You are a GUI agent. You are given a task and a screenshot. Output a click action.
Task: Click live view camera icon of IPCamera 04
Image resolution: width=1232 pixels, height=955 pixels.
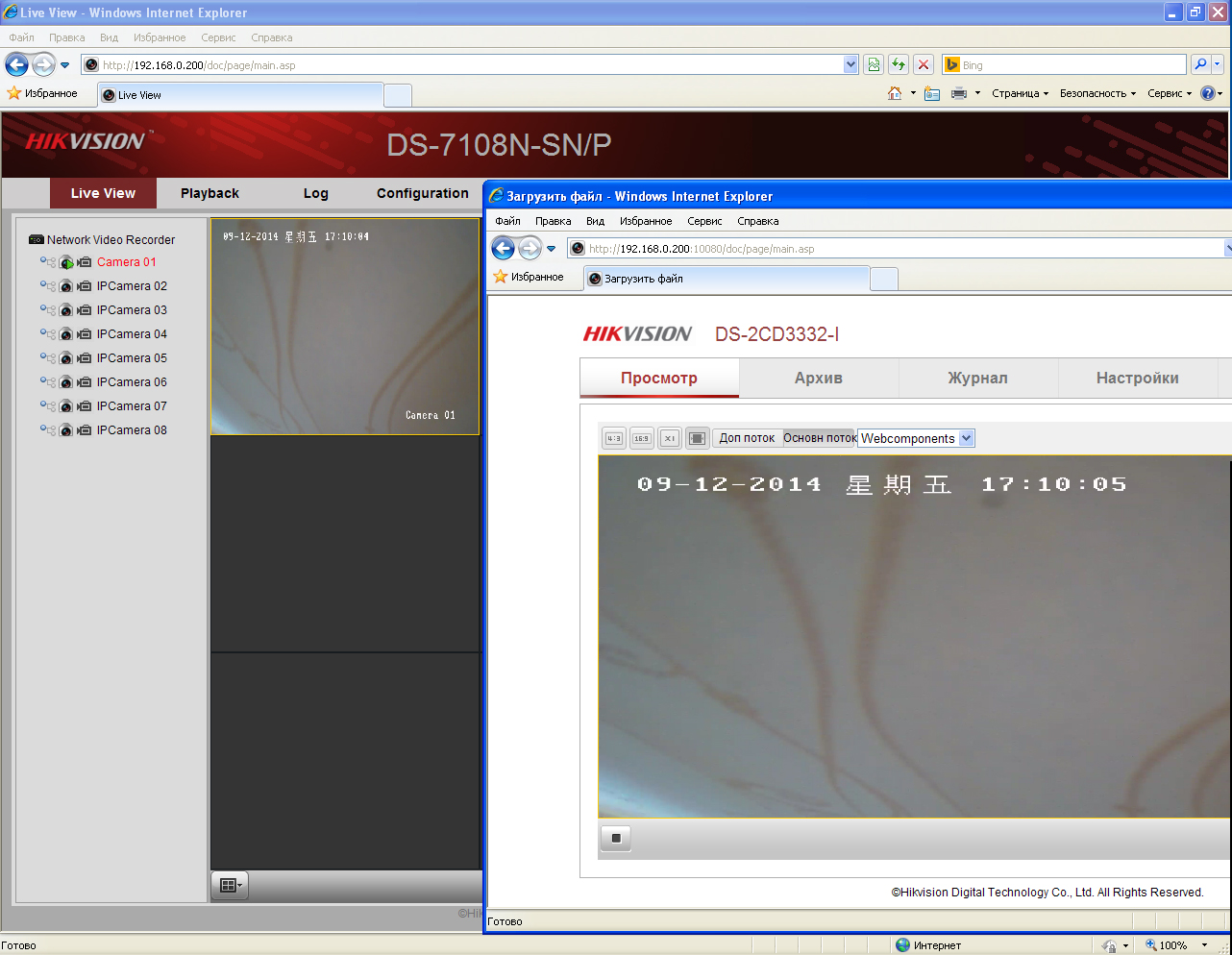pos(66,334)
